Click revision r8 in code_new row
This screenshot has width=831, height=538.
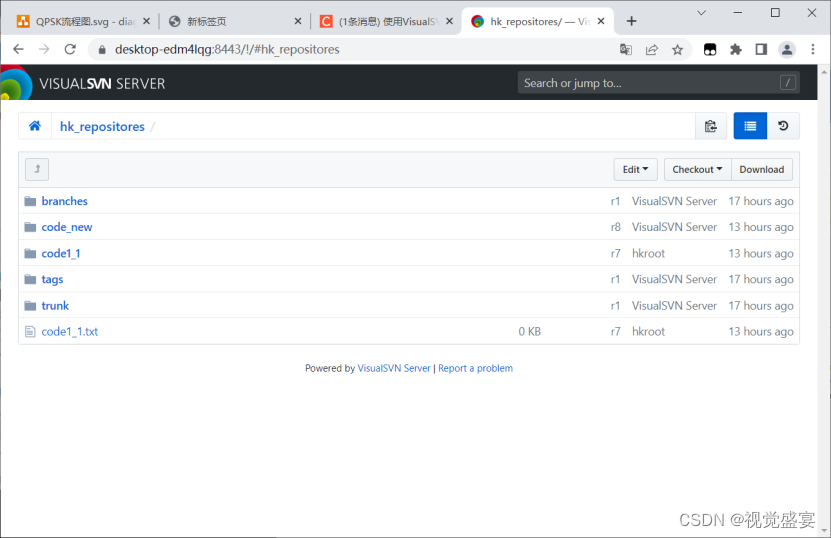coord(615,227)
